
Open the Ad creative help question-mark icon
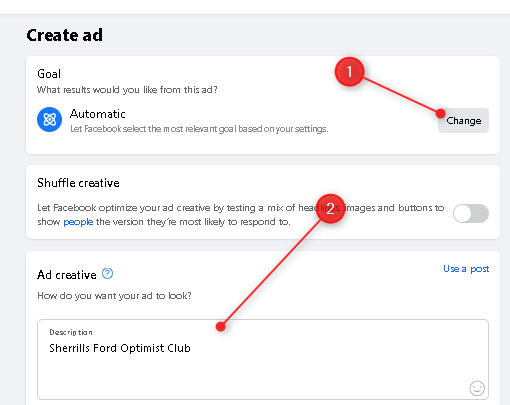107,274
